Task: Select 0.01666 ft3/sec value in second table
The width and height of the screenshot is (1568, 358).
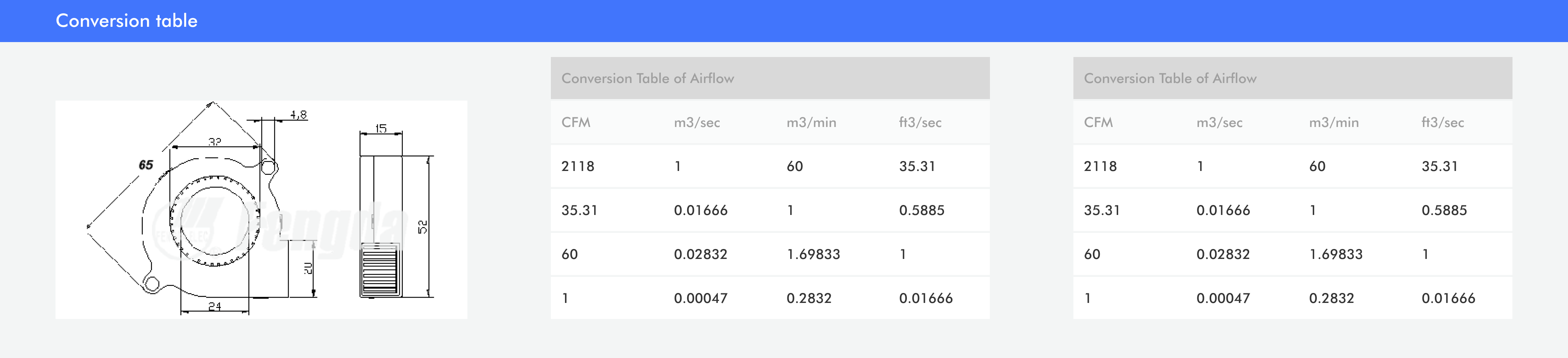Action: point(1449,298)
